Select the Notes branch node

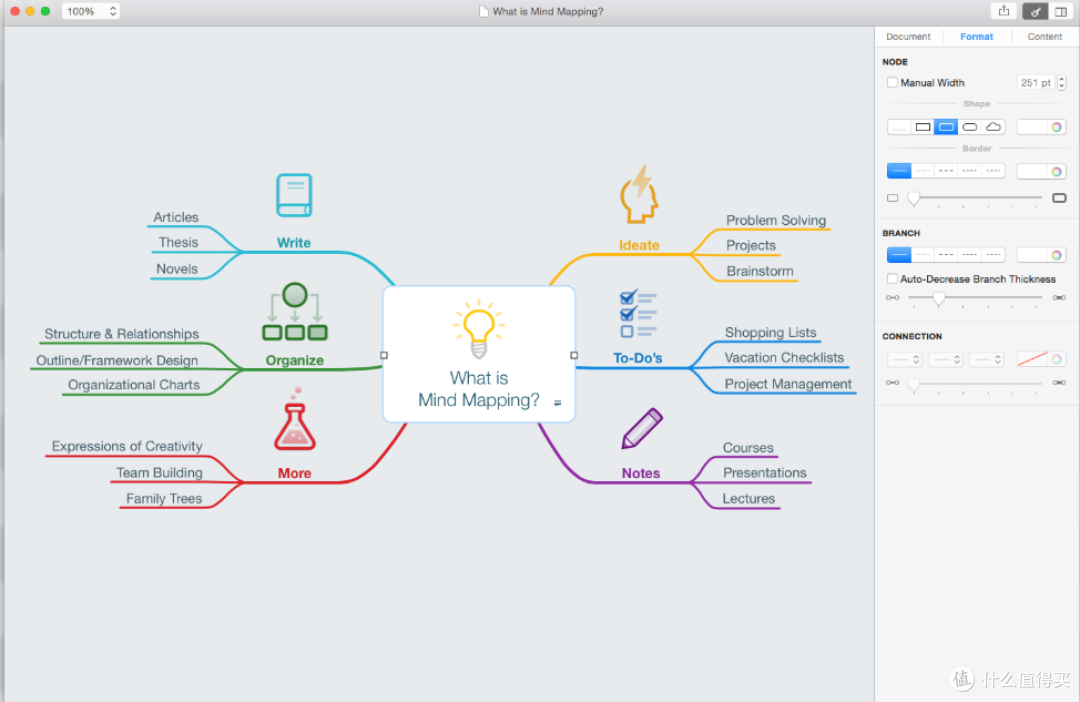[x=641, y=473]
